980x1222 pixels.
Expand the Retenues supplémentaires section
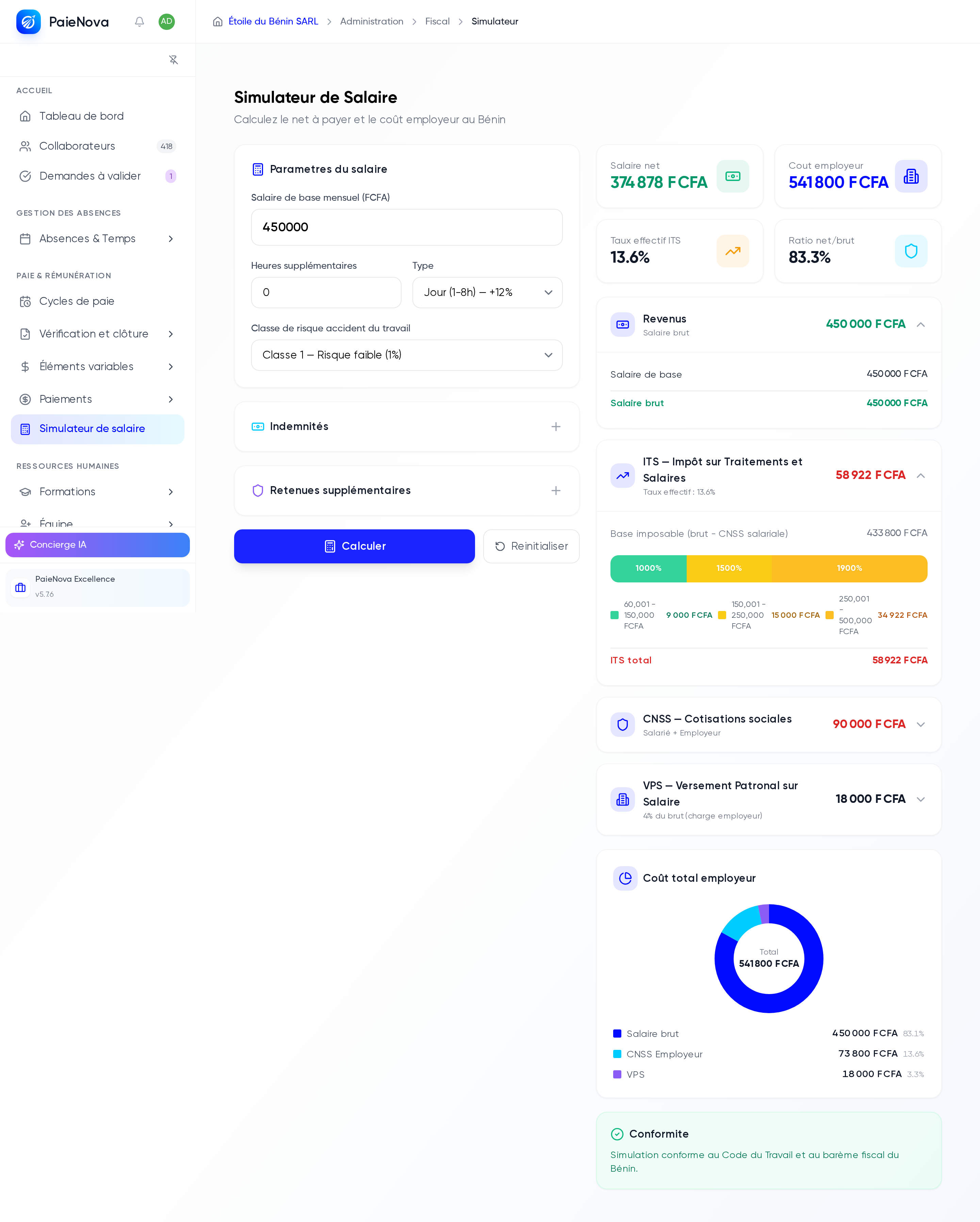click(556, 490)
